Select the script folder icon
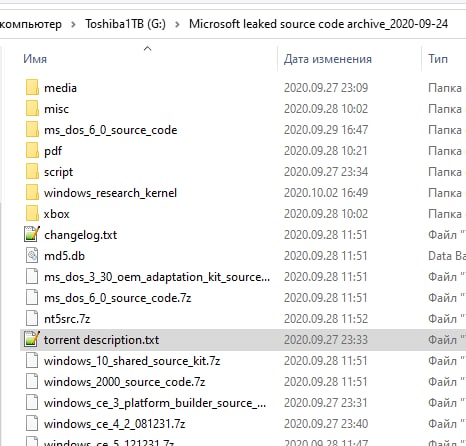This screenshot has height=446, width=466. [32, 172]
